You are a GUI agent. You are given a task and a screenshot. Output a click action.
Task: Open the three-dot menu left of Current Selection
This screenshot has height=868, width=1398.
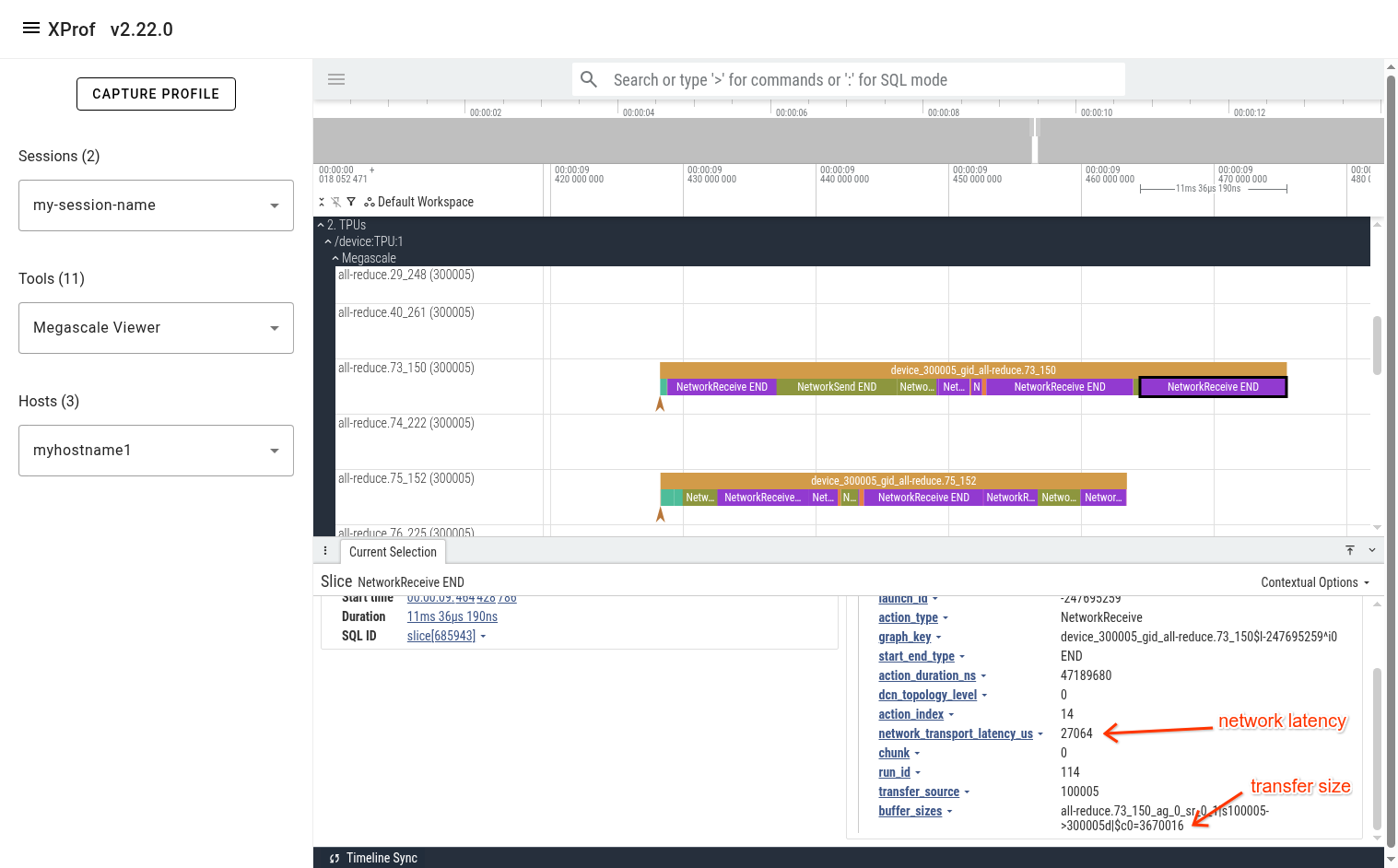pyautogui.click(x=325, y=550)
